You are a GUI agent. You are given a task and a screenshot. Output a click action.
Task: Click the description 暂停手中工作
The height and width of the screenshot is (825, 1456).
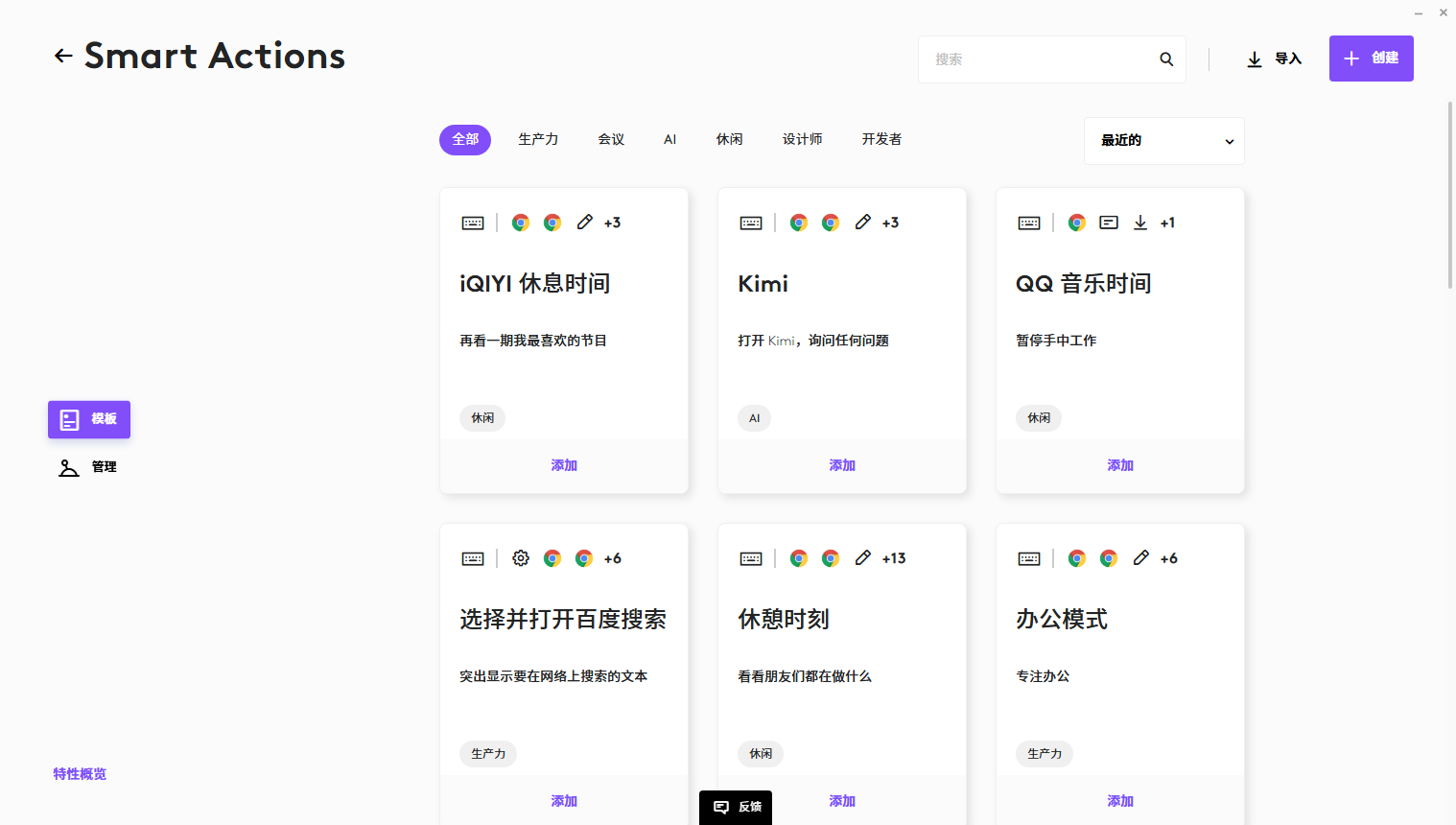(x=1056, y=341)
